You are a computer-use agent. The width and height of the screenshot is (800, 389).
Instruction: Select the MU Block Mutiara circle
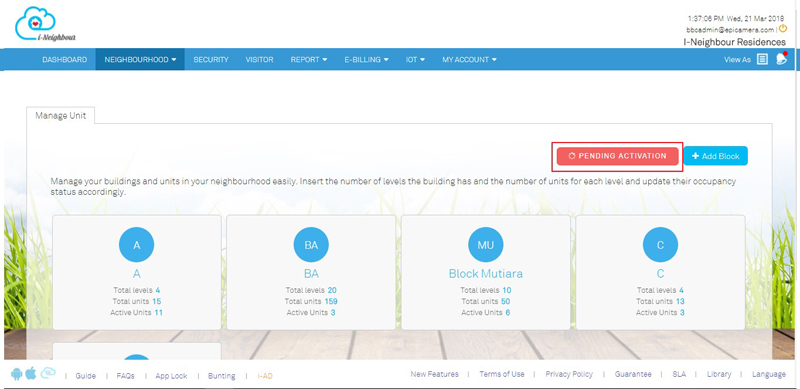[486, 245]
